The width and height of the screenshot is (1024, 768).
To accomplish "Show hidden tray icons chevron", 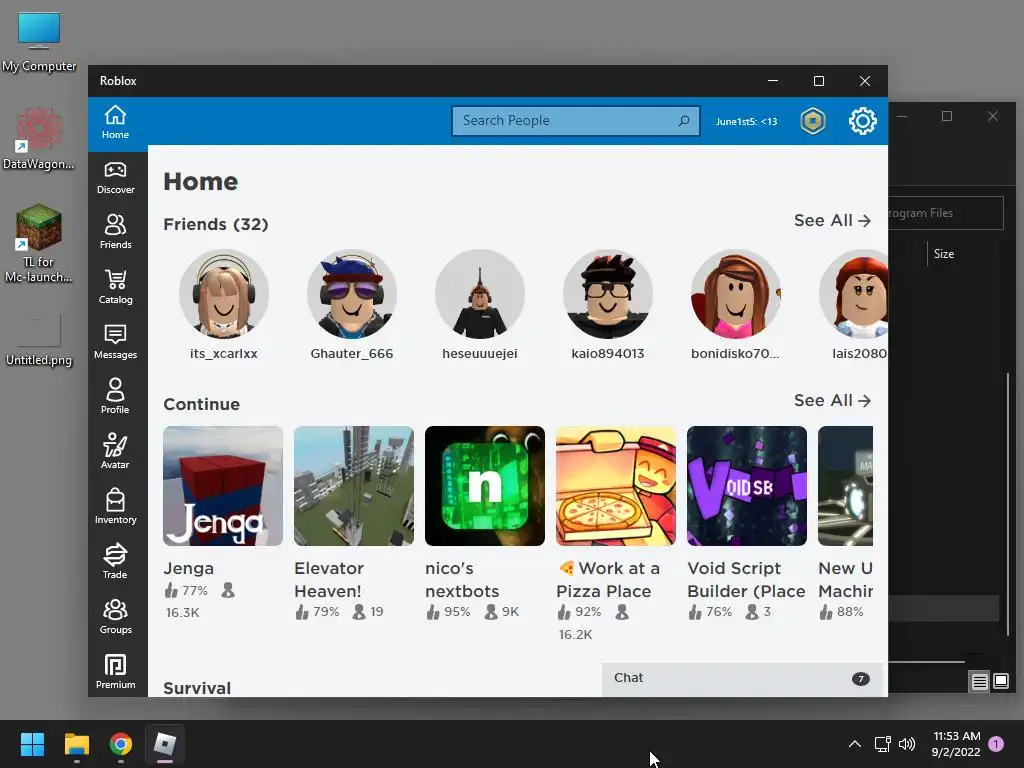I will [x=854, y=744].
